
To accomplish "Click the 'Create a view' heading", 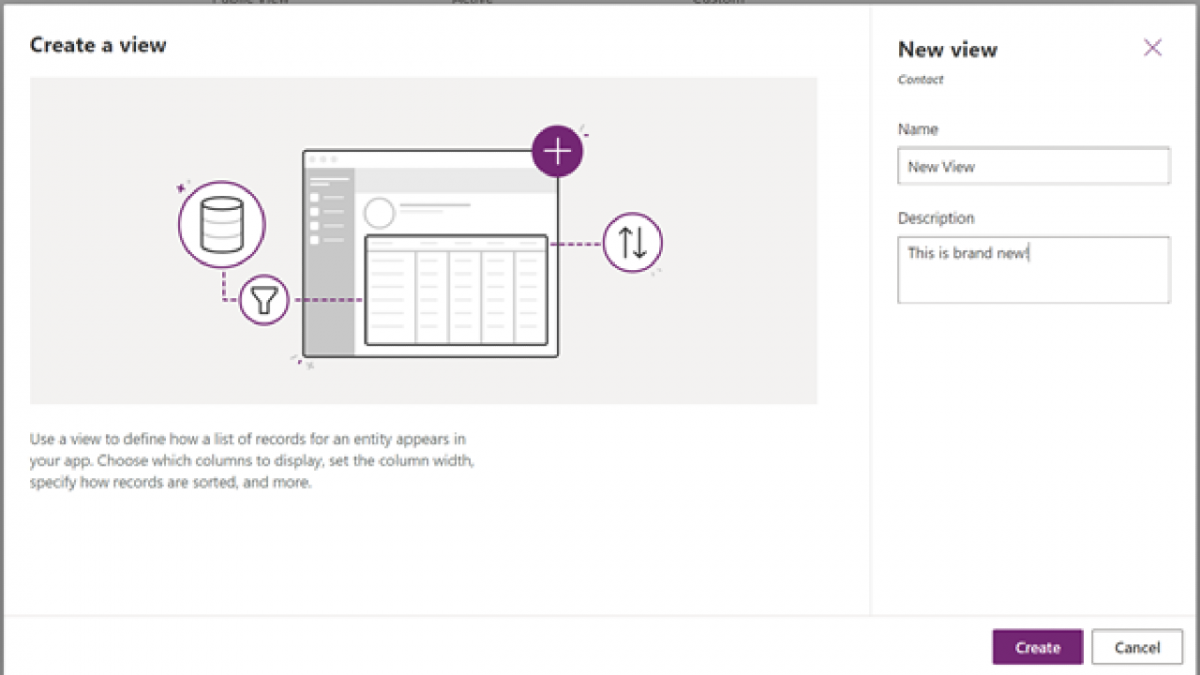I will (x=98, y=44).
